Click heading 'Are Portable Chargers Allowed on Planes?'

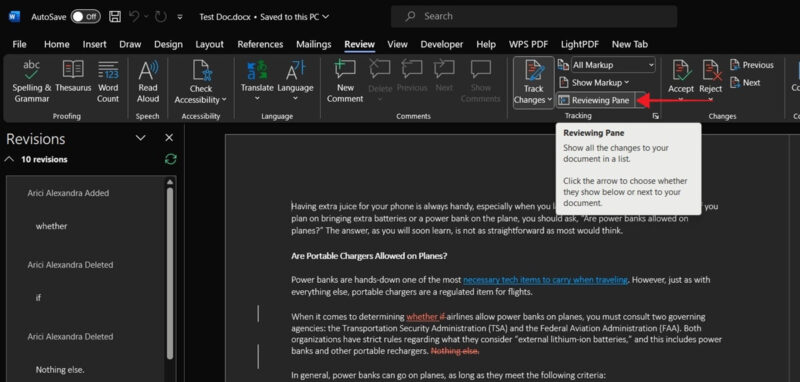(369, 256)
